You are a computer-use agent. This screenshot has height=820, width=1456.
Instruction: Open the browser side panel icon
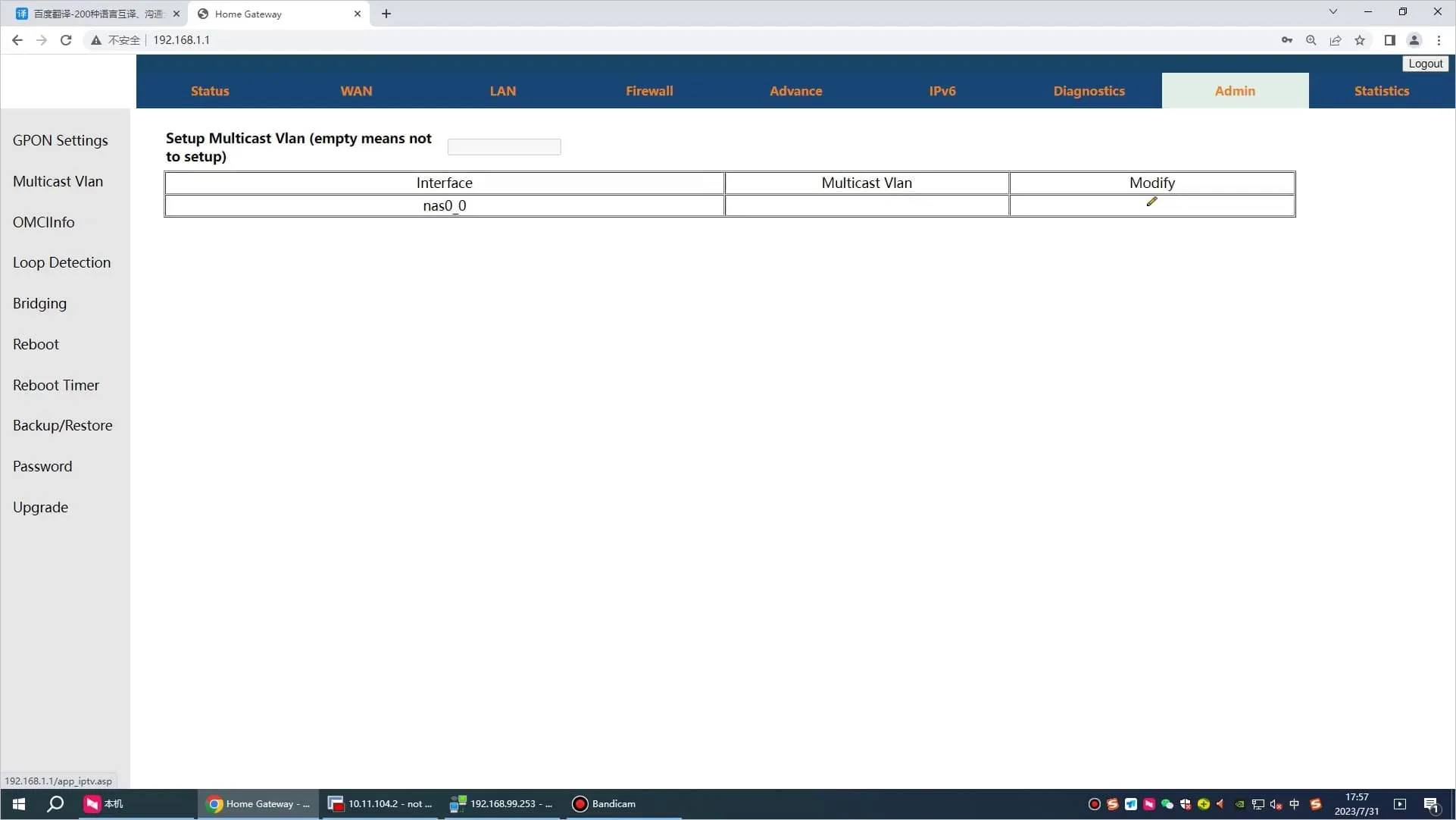(1389, 40)
